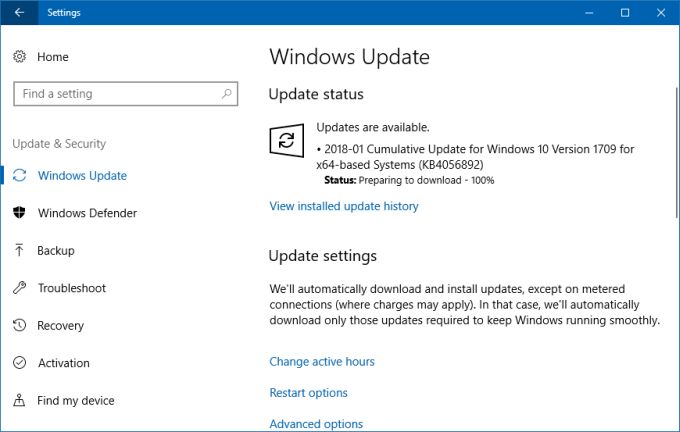Click the Windows Update sync arrows icon

click(x=20, y=175)
